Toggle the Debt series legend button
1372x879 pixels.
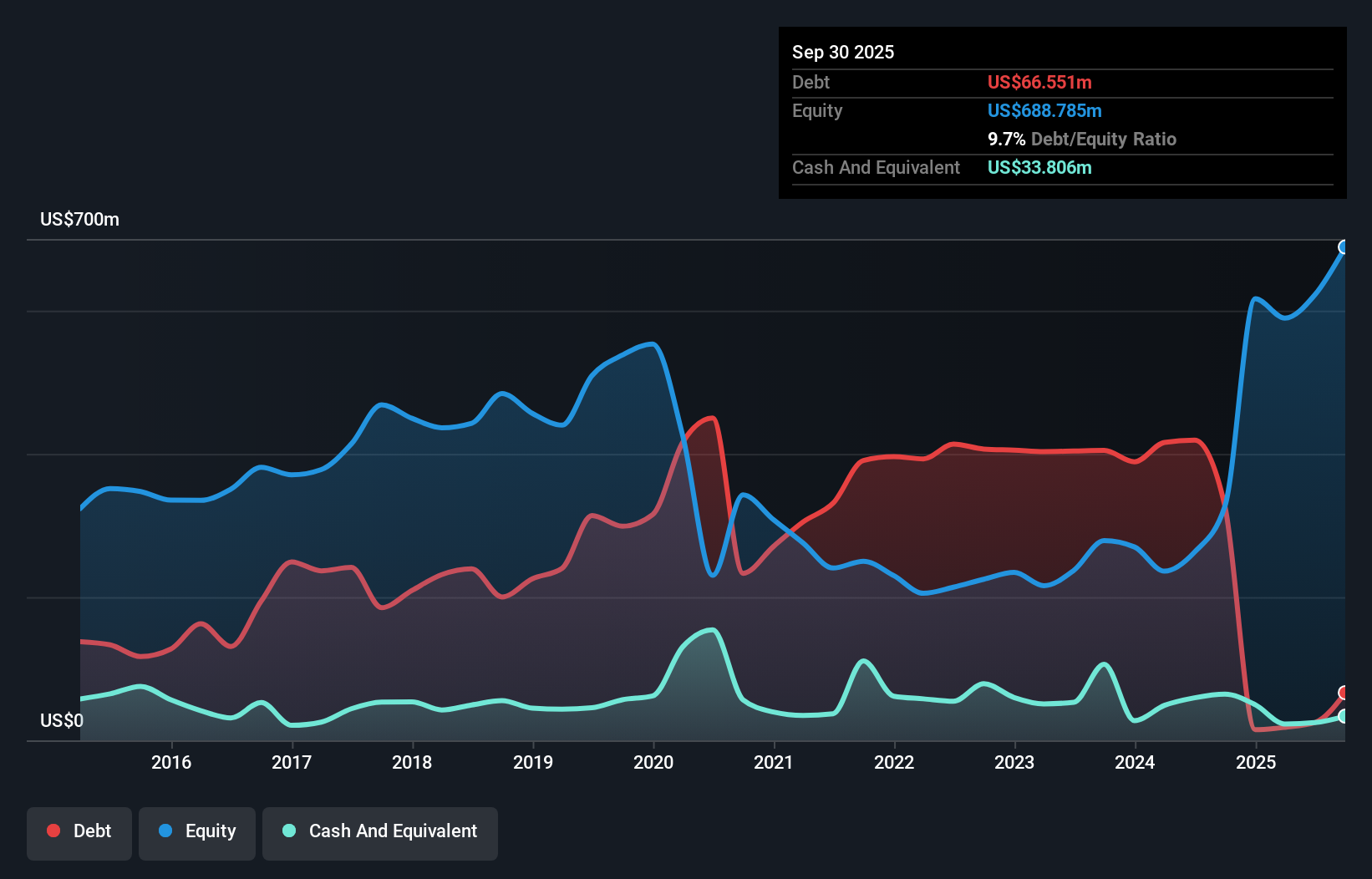tap(79, 833)
